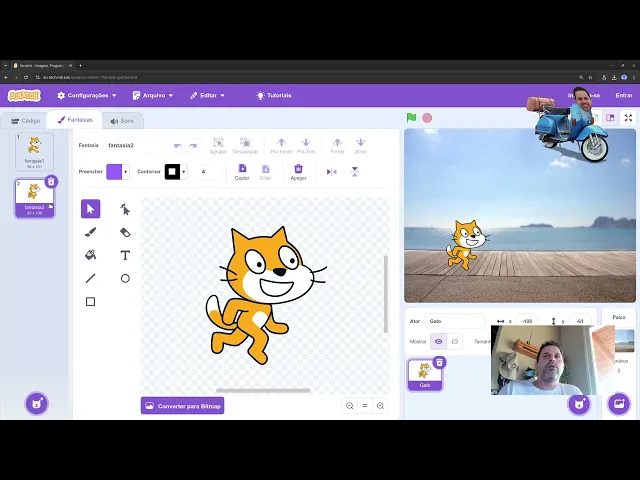The image size is (640, 480).
Task: Hide the sprite with crossed-eye icon
Action: click(x=454, y=342)
